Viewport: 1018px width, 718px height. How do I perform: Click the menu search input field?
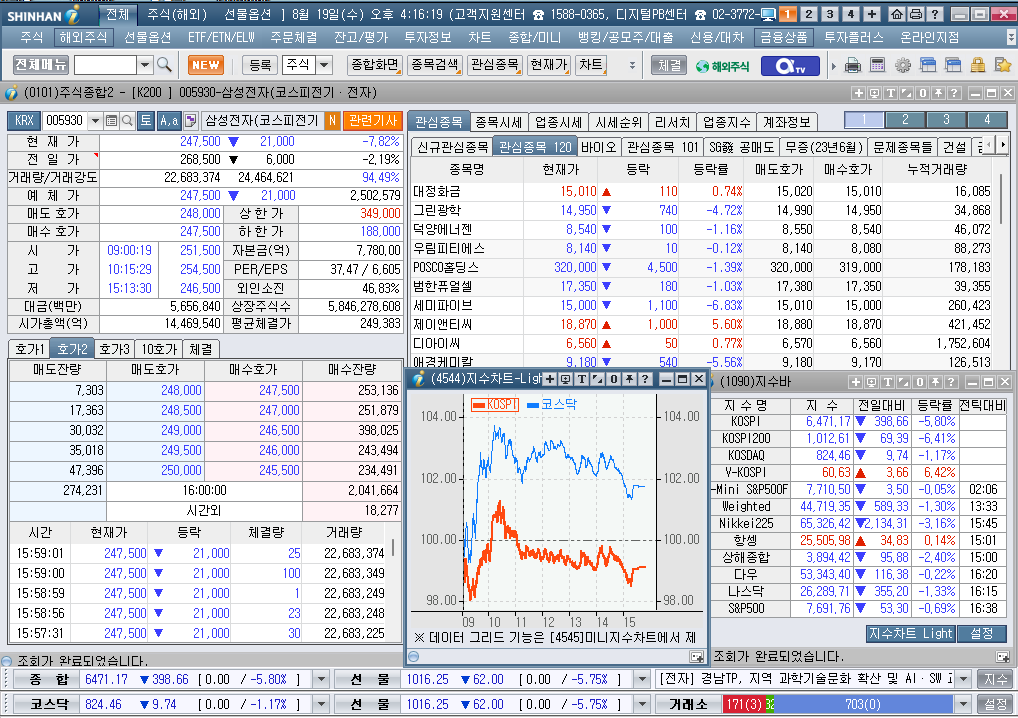(x=105, y=65)
